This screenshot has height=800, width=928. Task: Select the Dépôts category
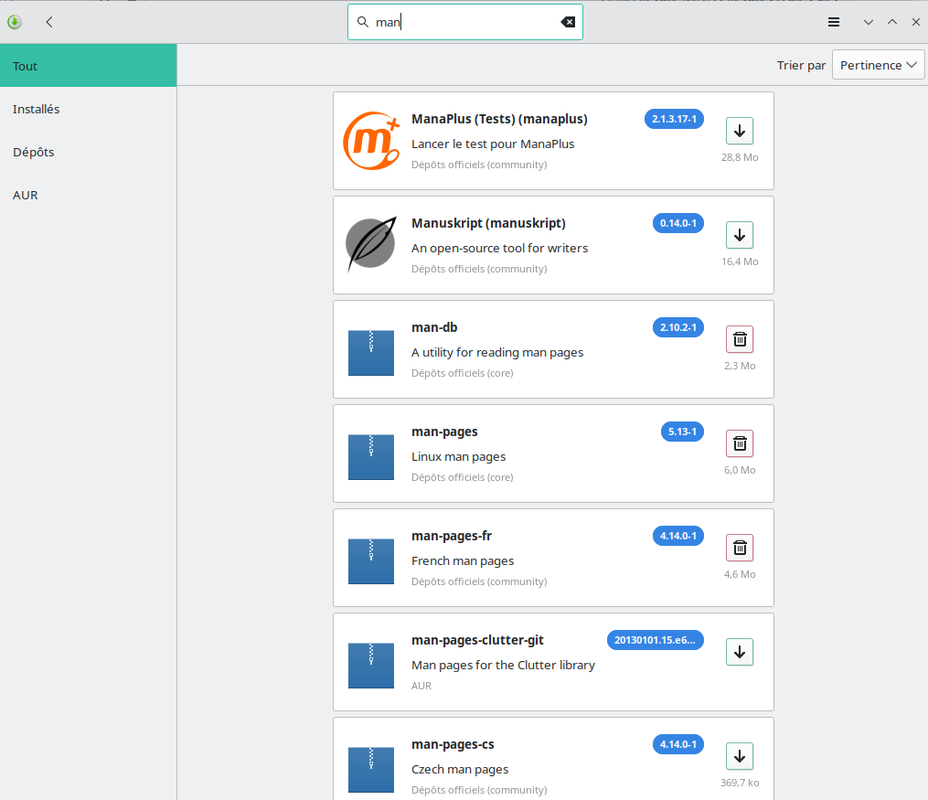pyautogui.click(x=88, y=152)
